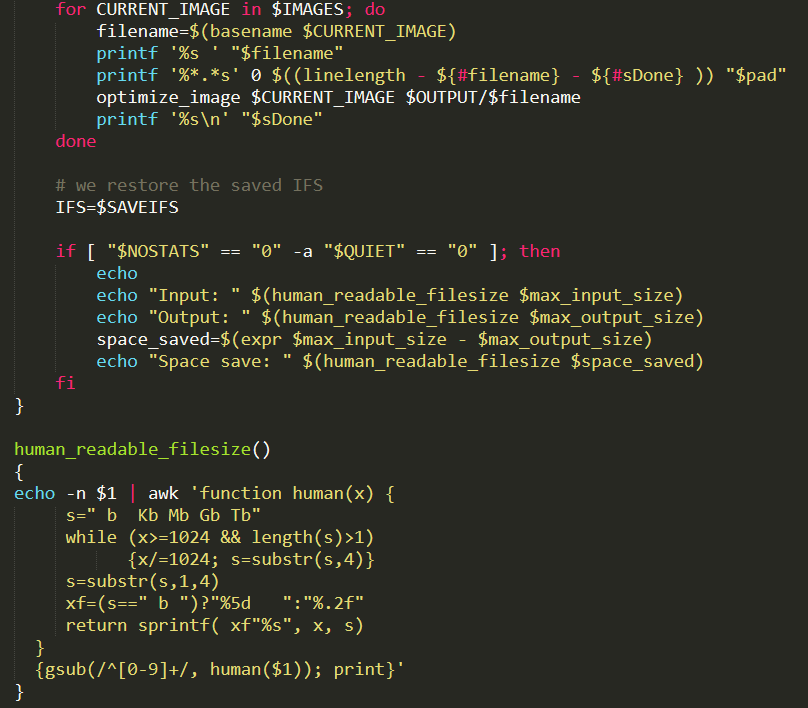The image size is (808, 708).
Task: Click the '$QUIET' string in the condition
Action: point(364,251)
